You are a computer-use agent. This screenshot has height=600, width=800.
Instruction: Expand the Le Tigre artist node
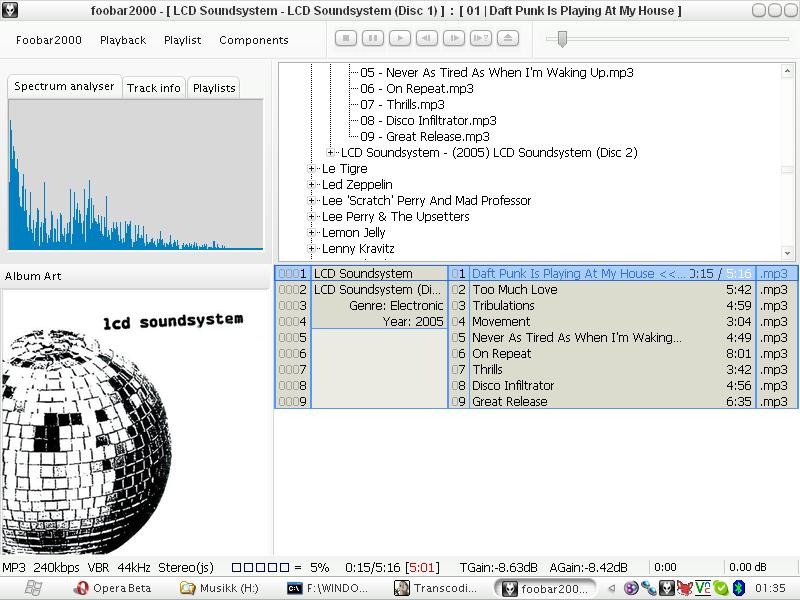(311, 168)
